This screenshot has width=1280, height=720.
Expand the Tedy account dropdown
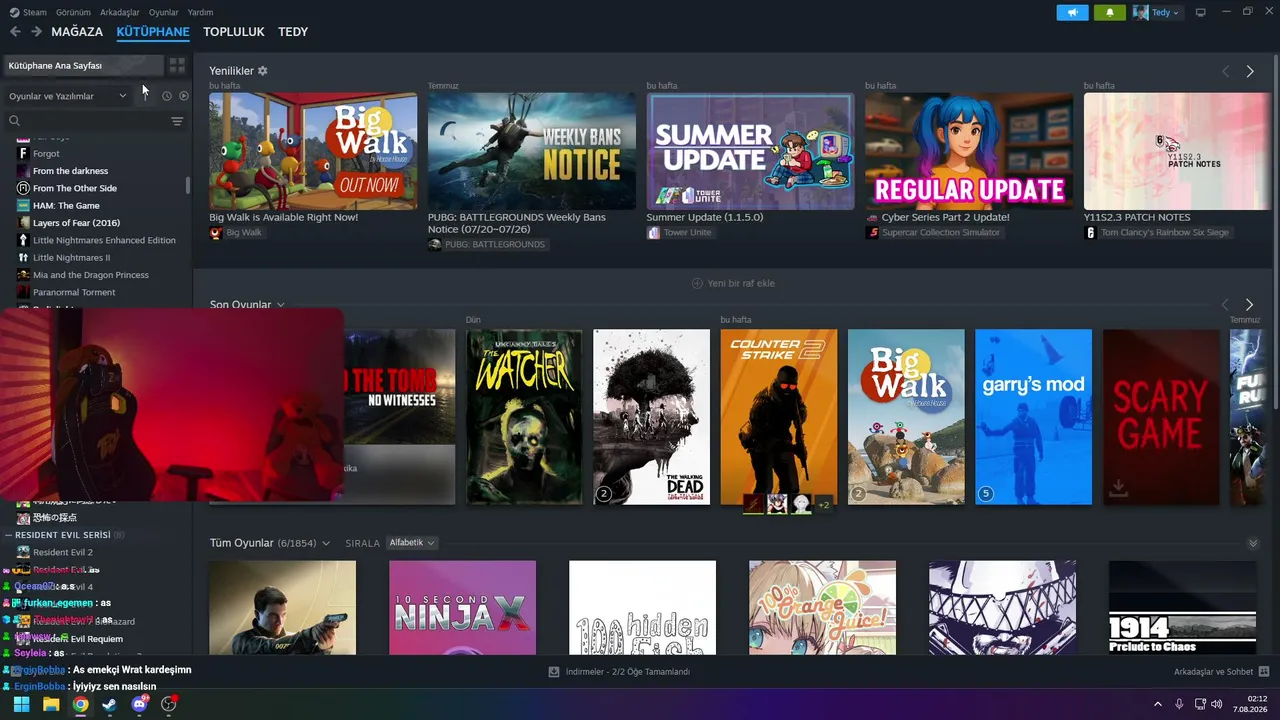click(x=1176, y=13)
